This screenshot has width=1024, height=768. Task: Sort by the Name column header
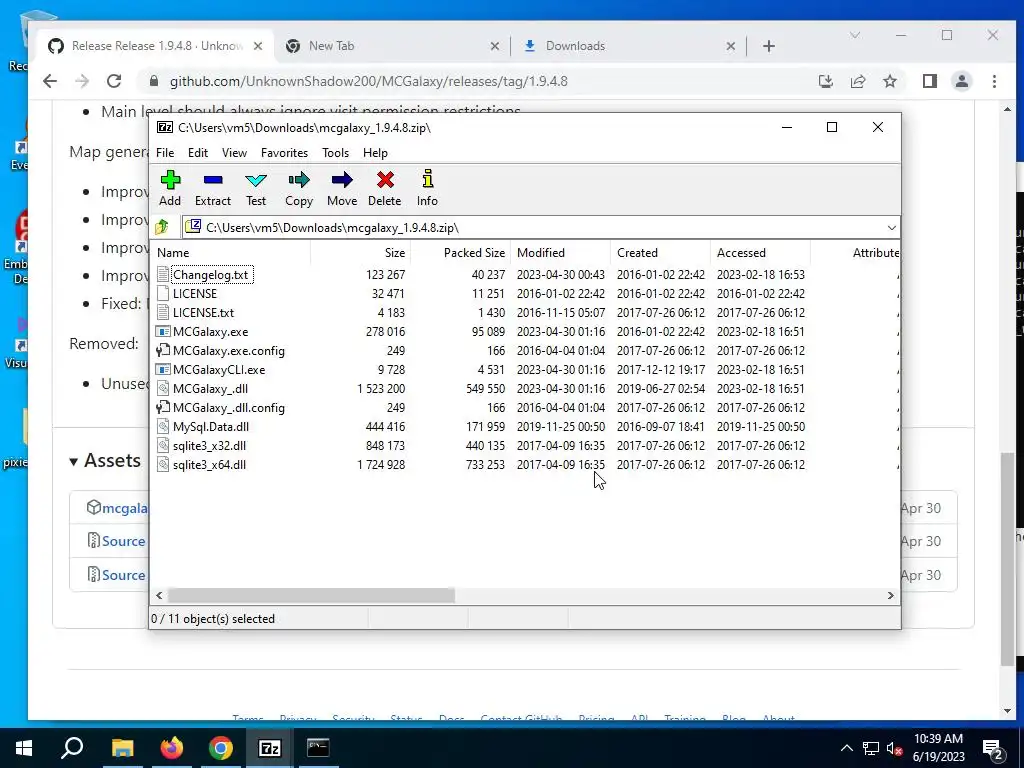pyautogui.click(x=230, y=253)
